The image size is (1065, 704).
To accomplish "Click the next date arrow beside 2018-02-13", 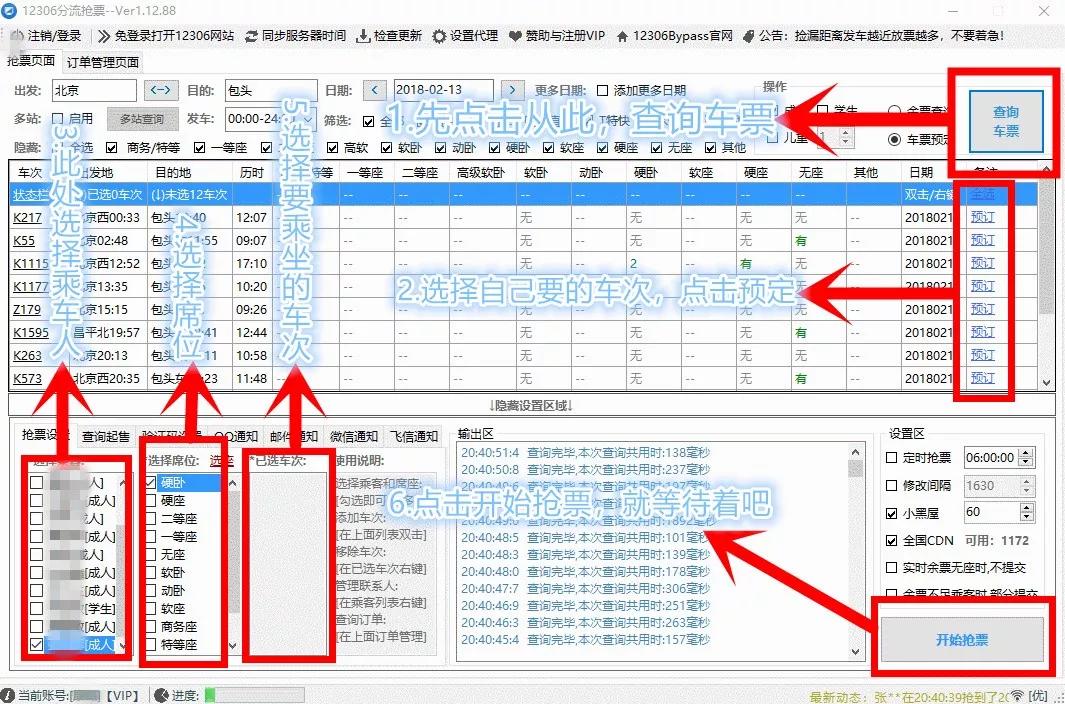I will pyautogui.click(x=512, y=89).
